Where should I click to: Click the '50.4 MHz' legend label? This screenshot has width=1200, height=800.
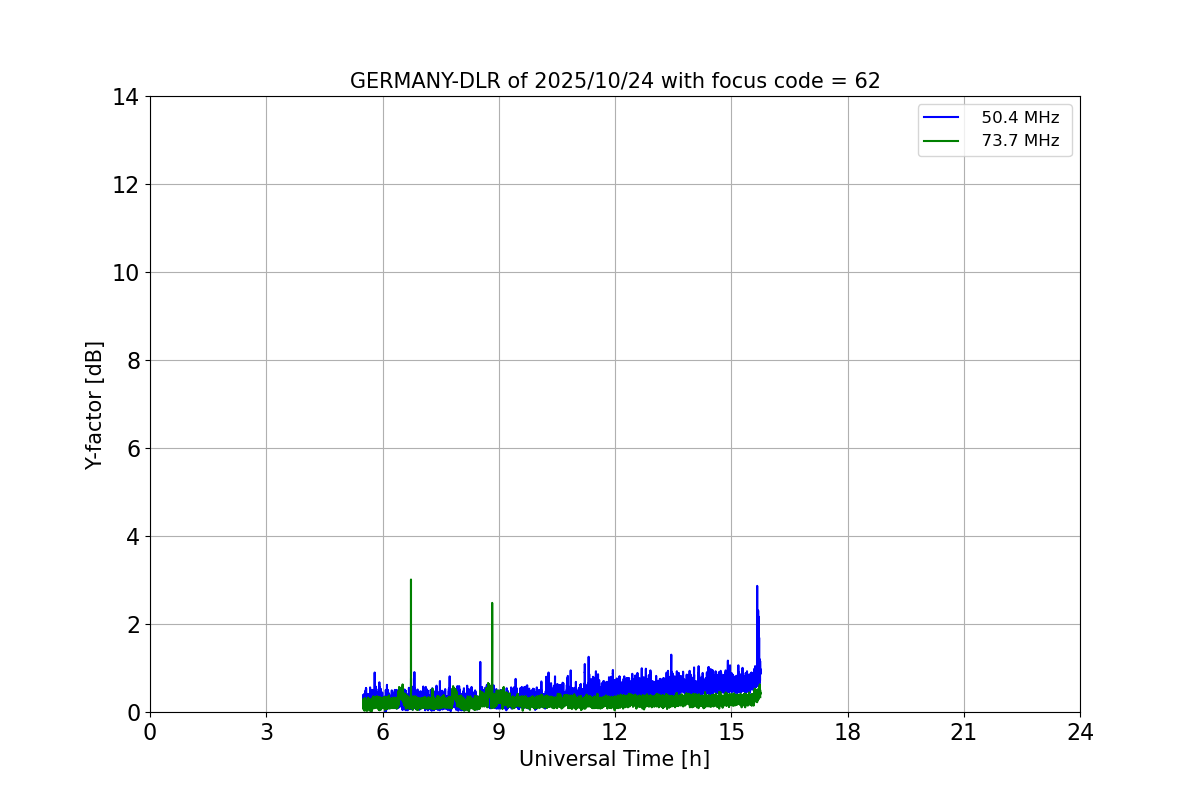pyautogui.click(x=1020, y=118)
